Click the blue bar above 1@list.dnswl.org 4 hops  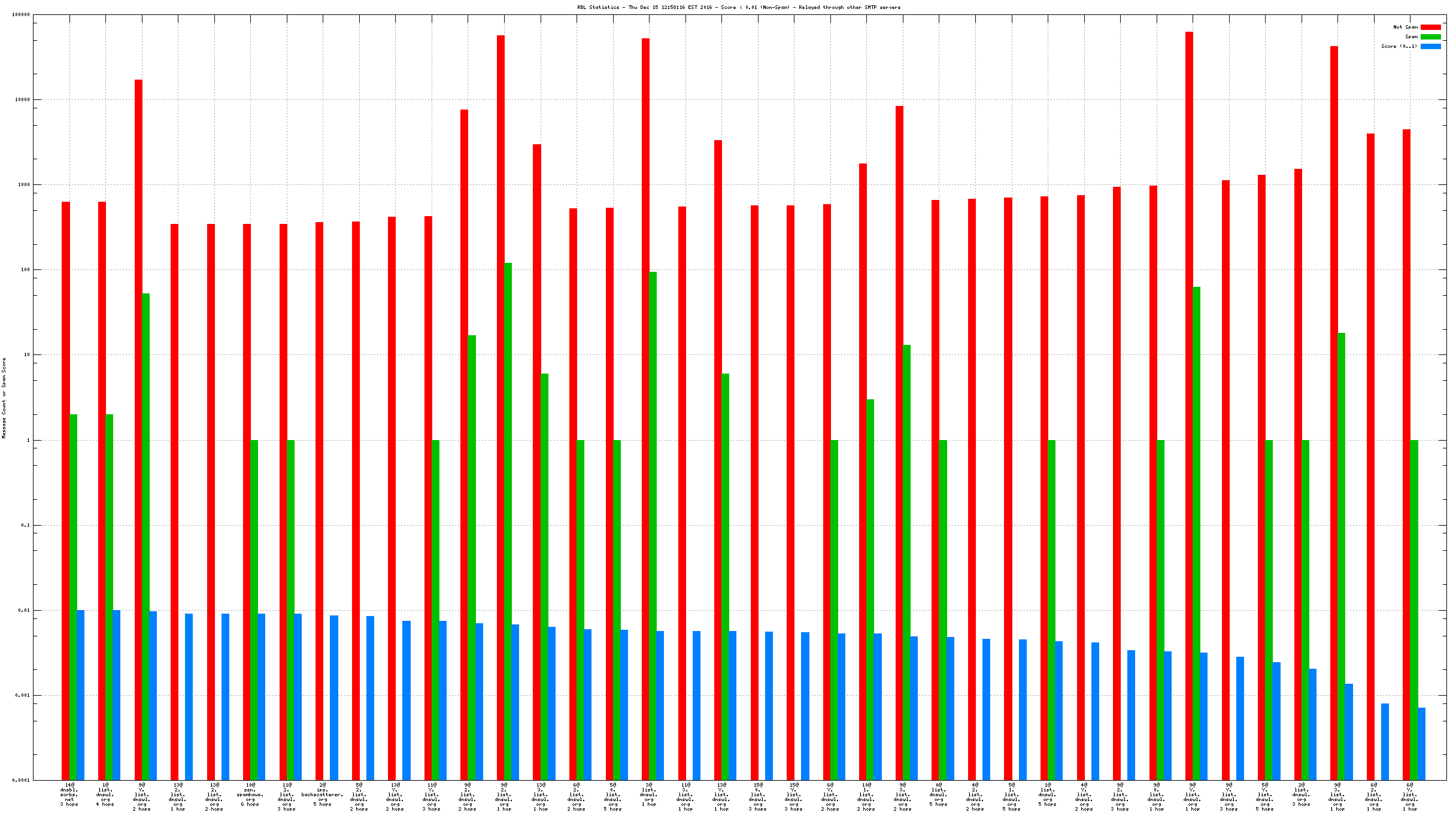[117, 694]
